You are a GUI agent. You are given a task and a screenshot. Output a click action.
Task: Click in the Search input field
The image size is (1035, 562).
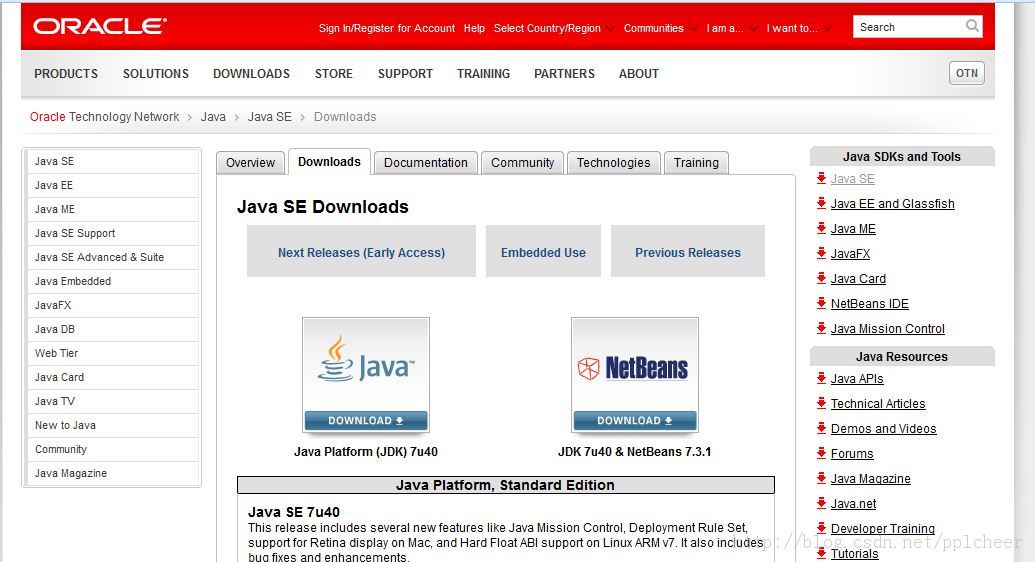pos(910,27)
